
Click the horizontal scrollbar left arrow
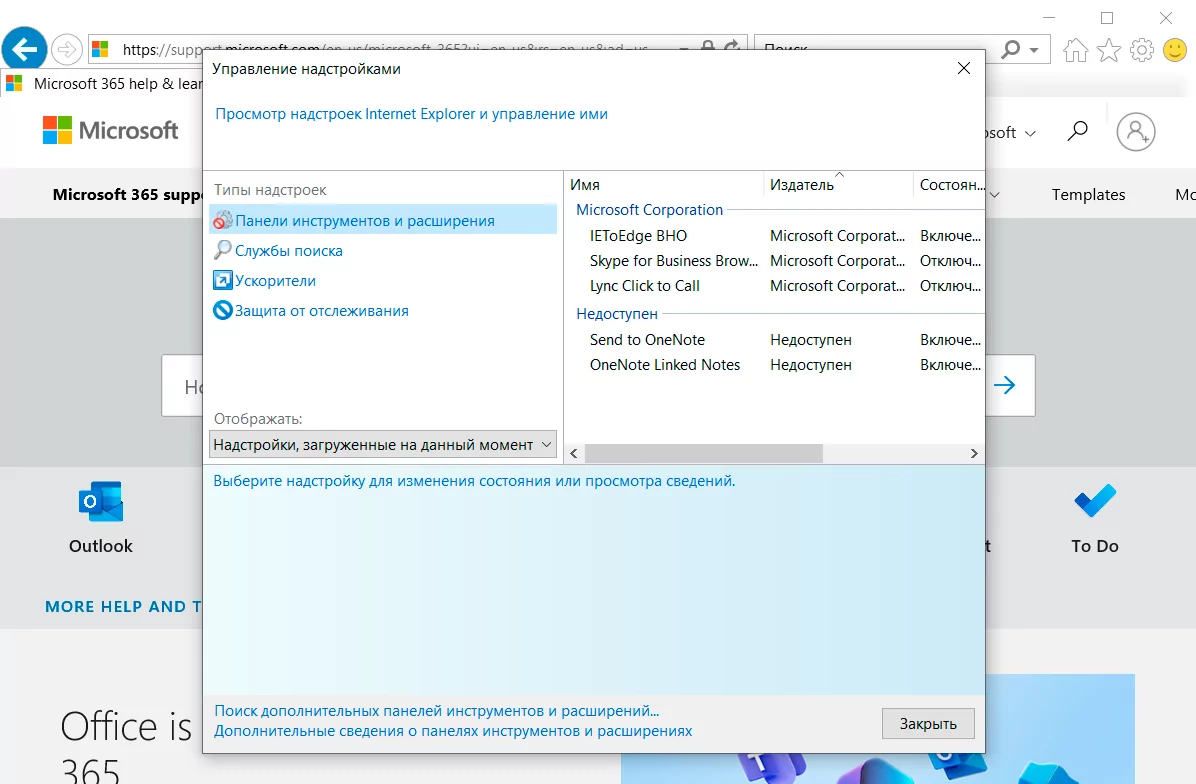click(x=574, y=454)
